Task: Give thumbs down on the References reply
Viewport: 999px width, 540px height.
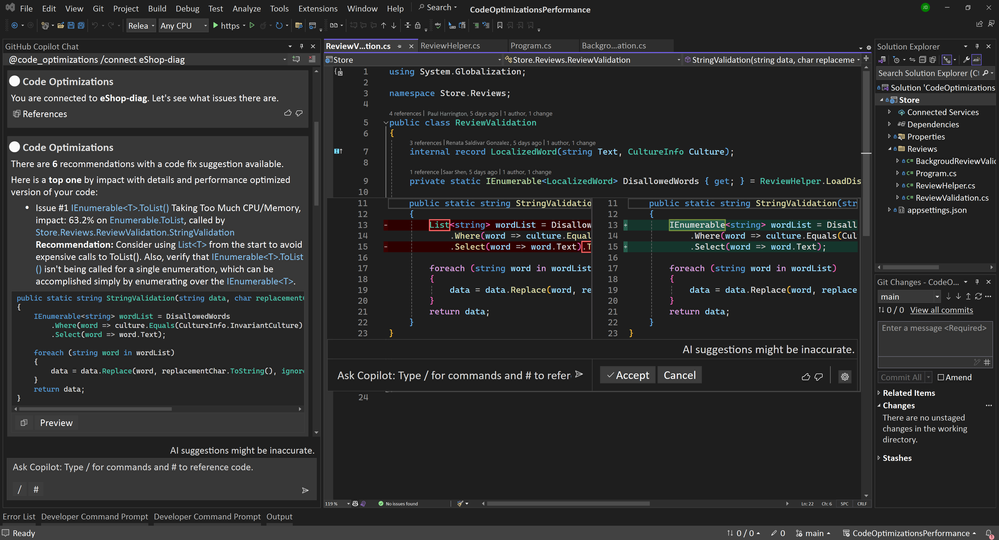Action: (x=299, y=113)
